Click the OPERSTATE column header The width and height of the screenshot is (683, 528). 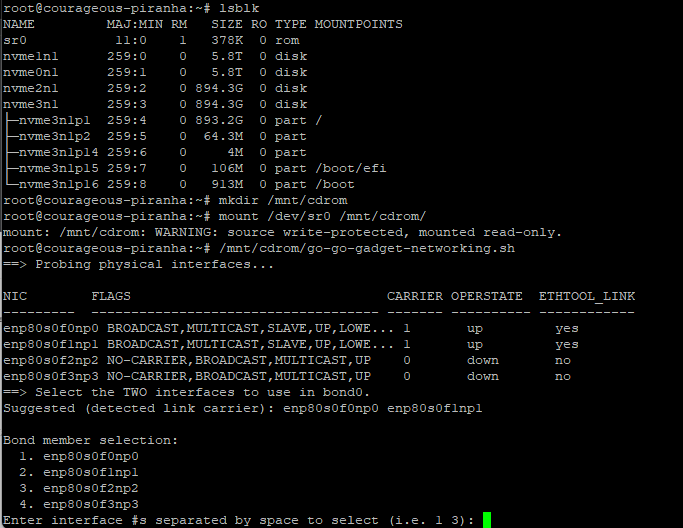coord(486,296)
